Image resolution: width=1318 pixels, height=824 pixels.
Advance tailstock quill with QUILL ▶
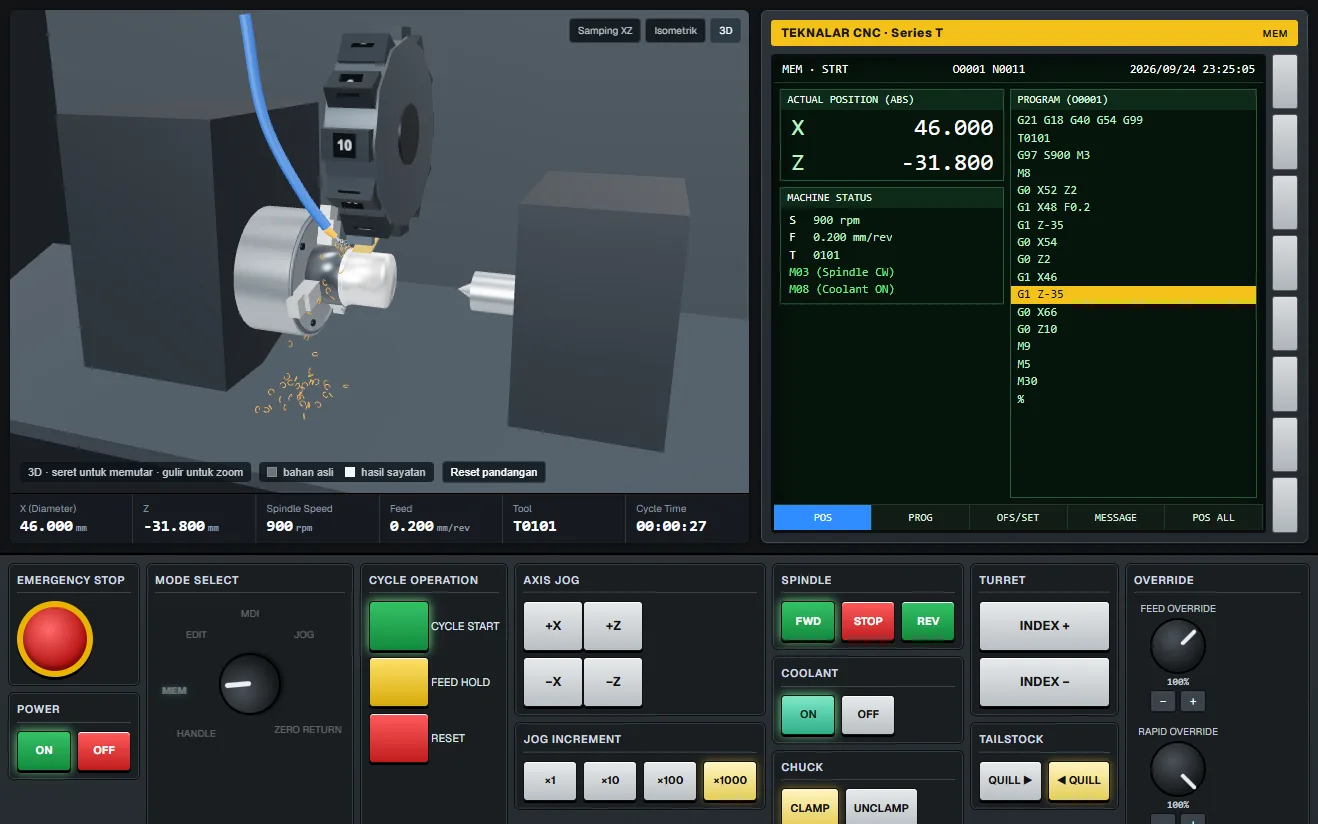pos(1010,780)
